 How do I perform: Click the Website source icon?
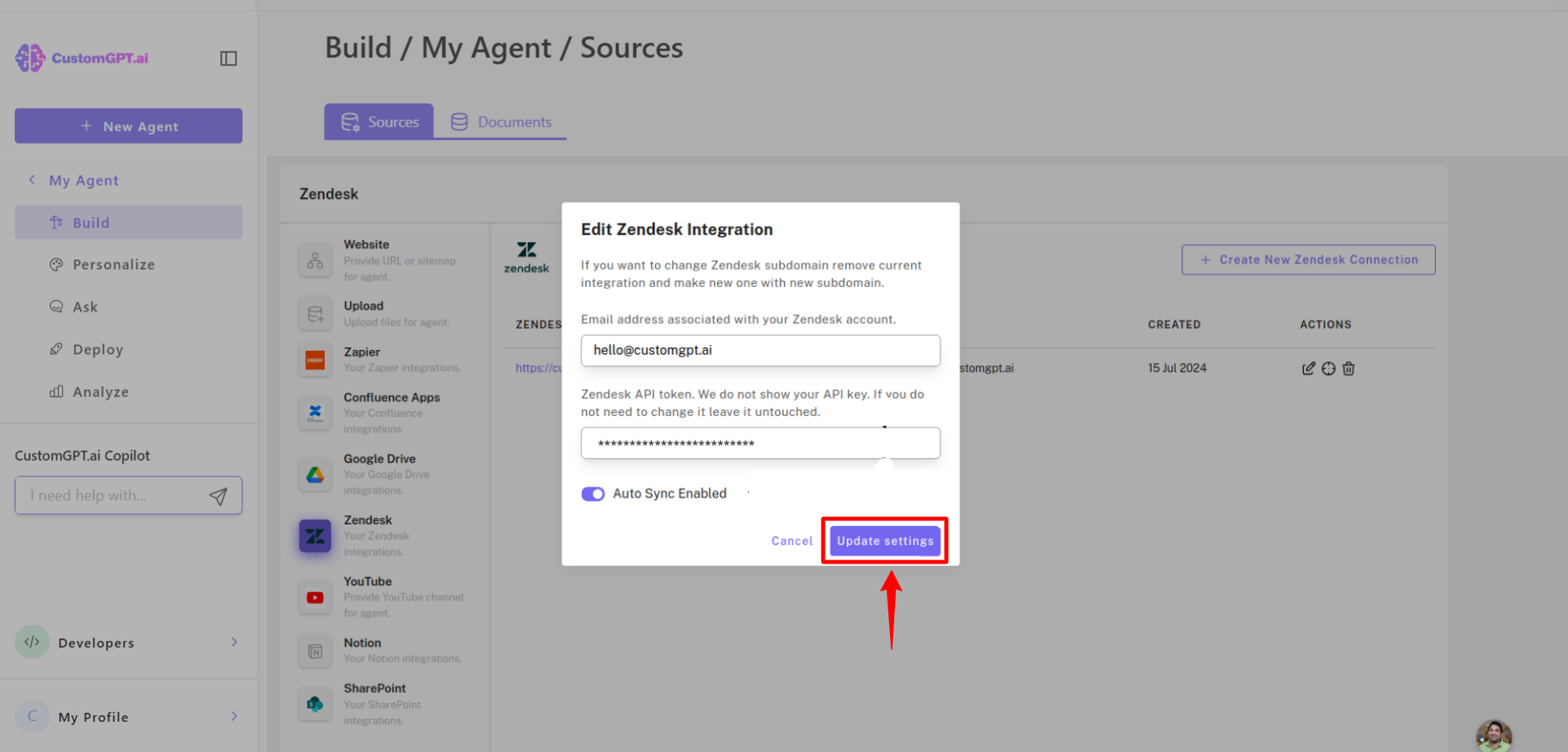315,261
